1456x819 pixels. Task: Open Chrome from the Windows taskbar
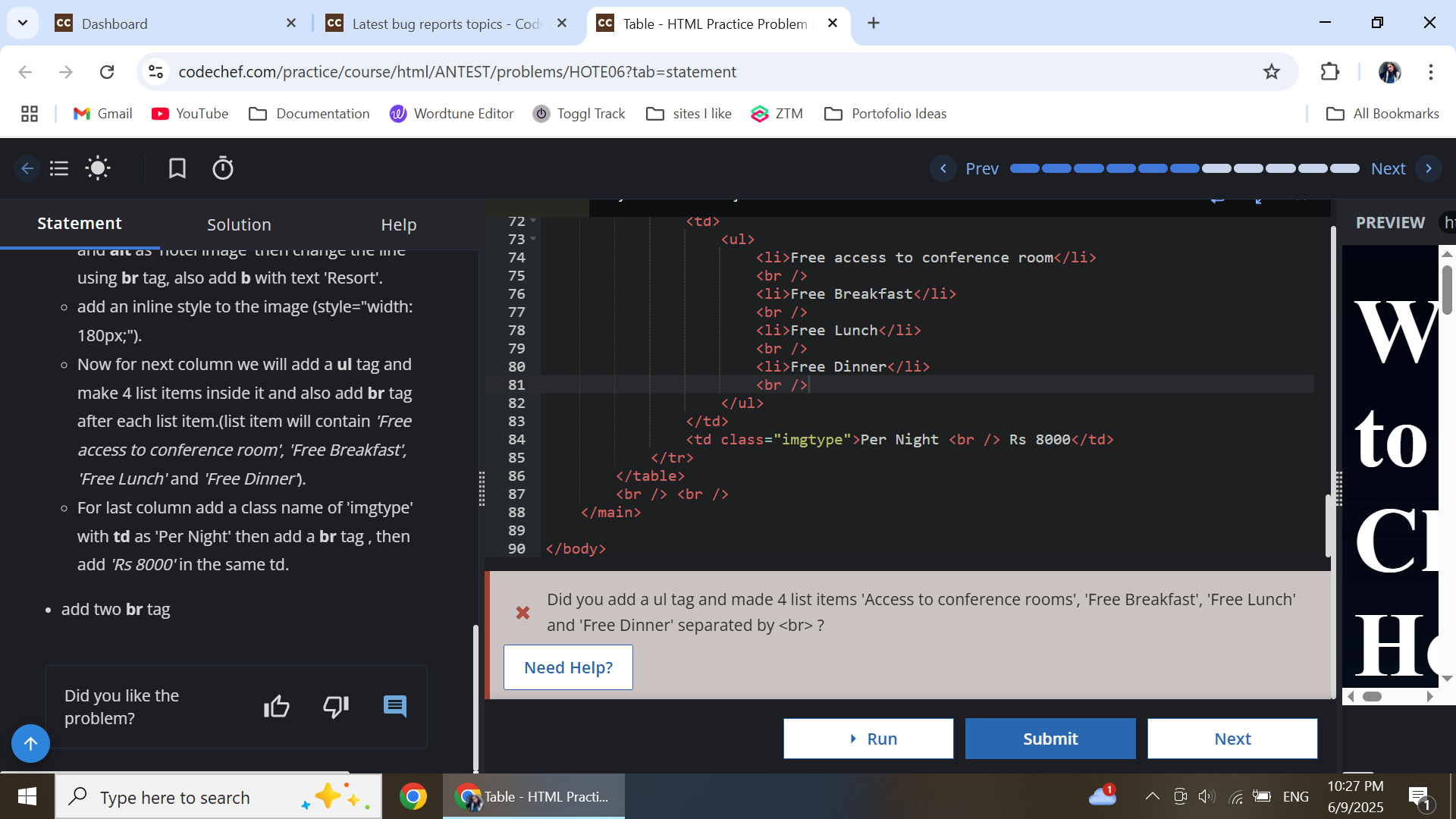(413, 797)
